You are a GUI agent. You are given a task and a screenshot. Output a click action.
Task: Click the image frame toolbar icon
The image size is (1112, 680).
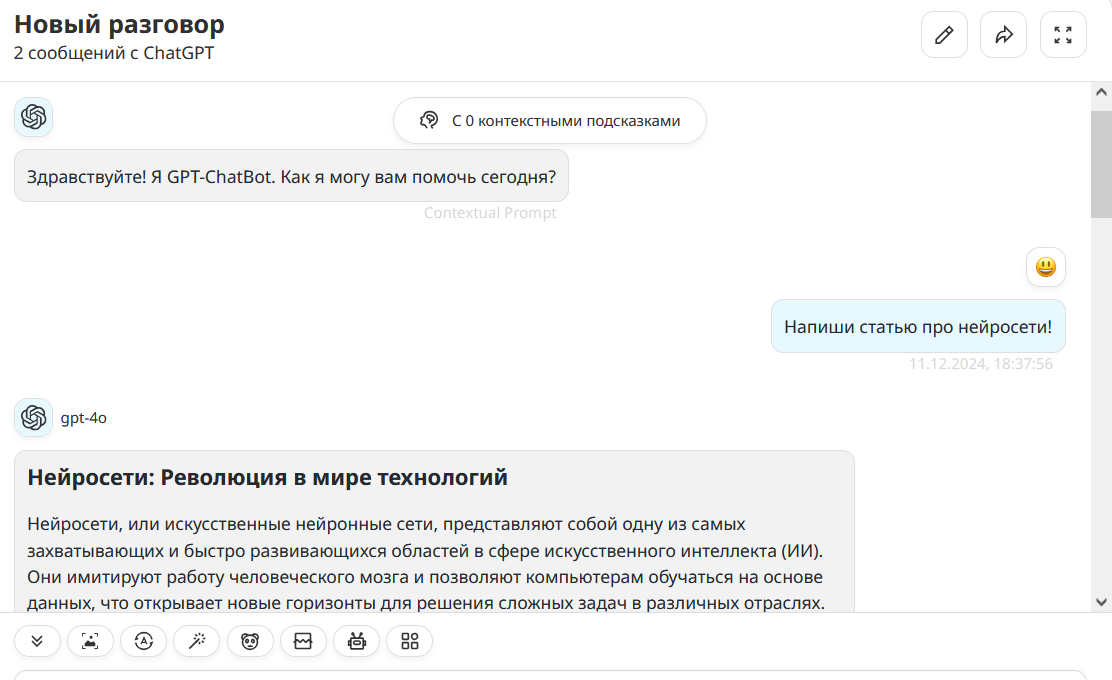90,642
